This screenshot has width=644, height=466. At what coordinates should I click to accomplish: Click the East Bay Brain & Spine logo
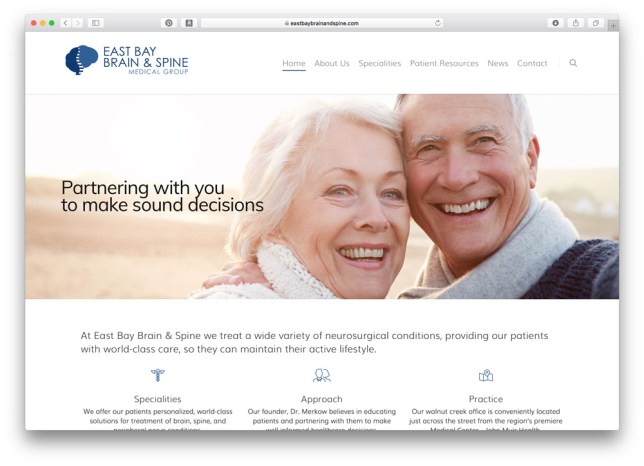(126, 60)
